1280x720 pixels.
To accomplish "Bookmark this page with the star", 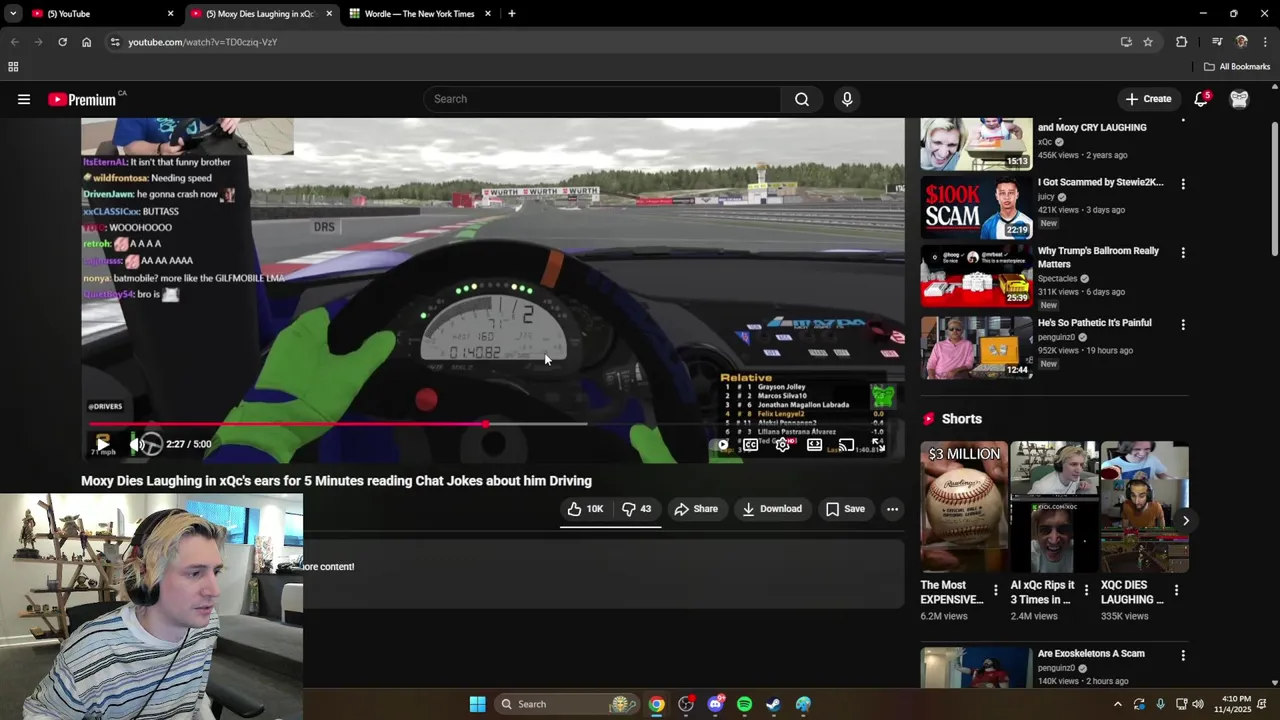I will click(1148, 42).
